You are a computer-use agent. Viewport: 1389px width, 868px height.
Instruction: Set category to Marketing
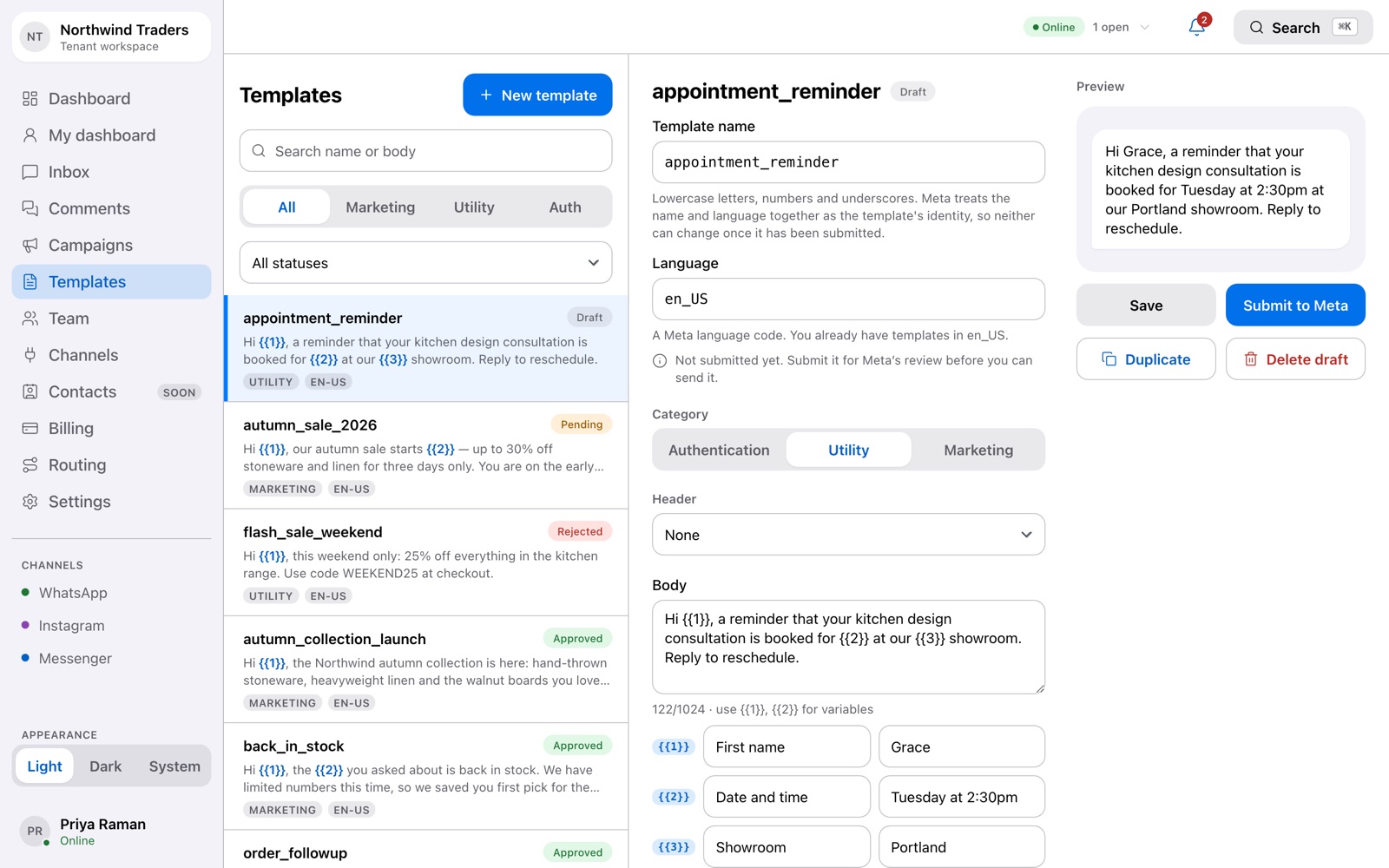pos(978,450)
